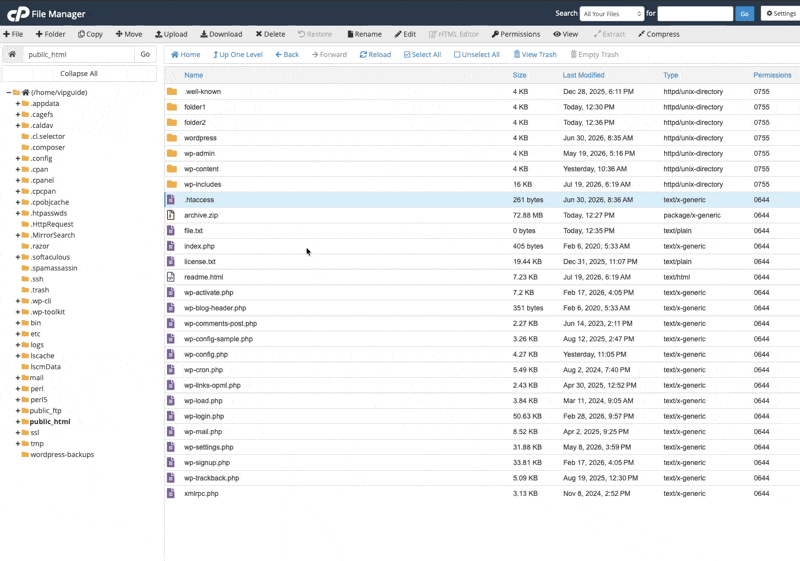
Task: Select ssl in folder tree
Action: tap(35, 432)
